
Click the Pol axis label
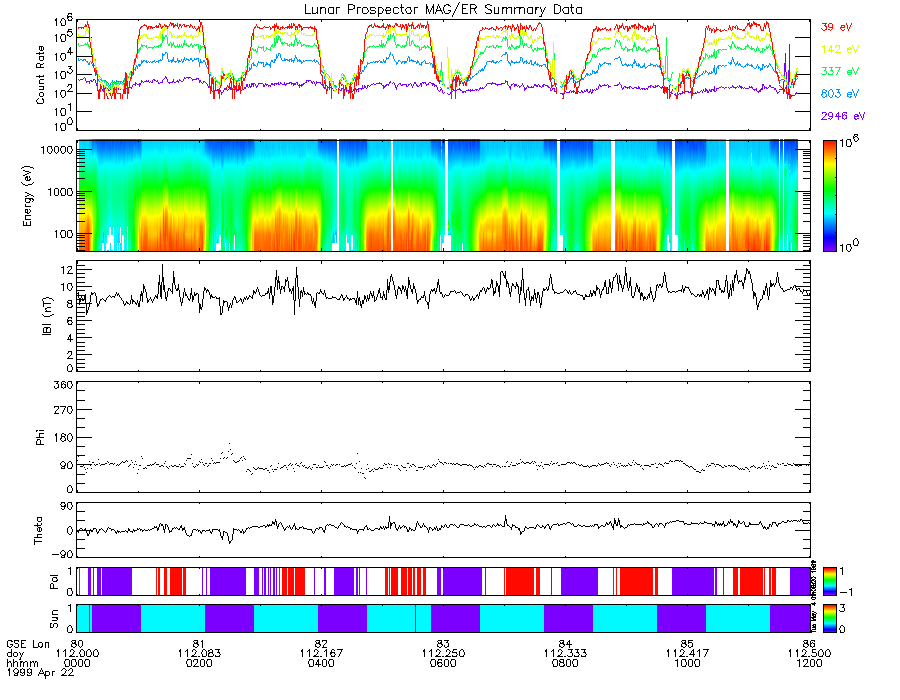coord(54,582)
